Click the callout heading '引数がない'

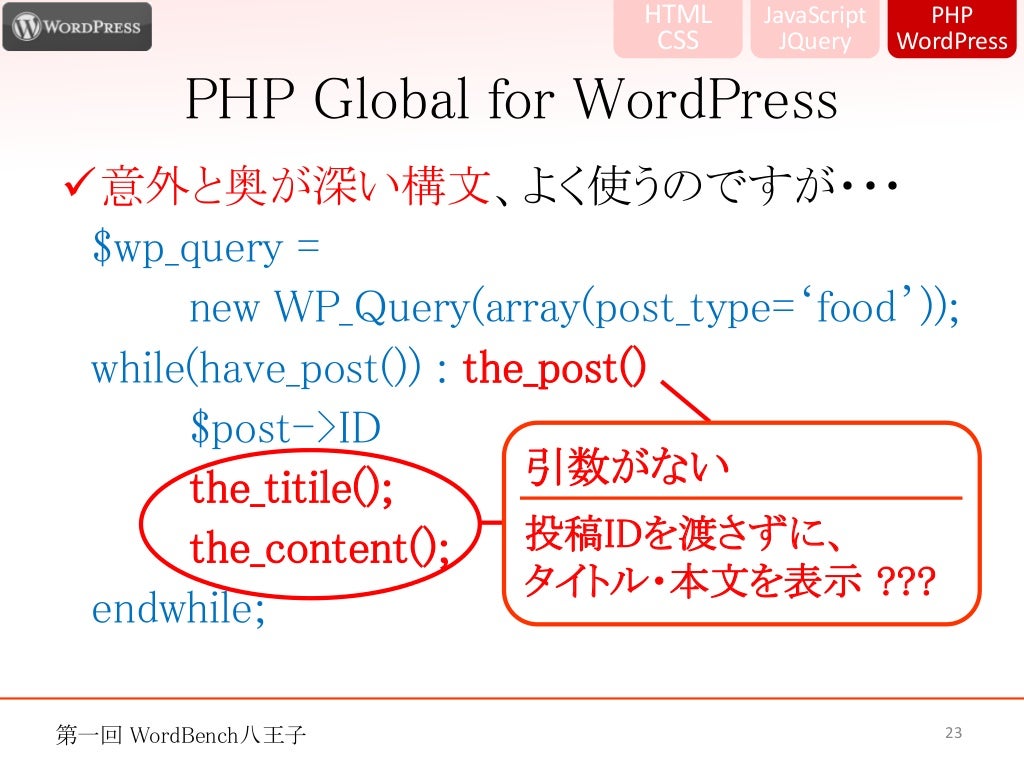[627, 466]
